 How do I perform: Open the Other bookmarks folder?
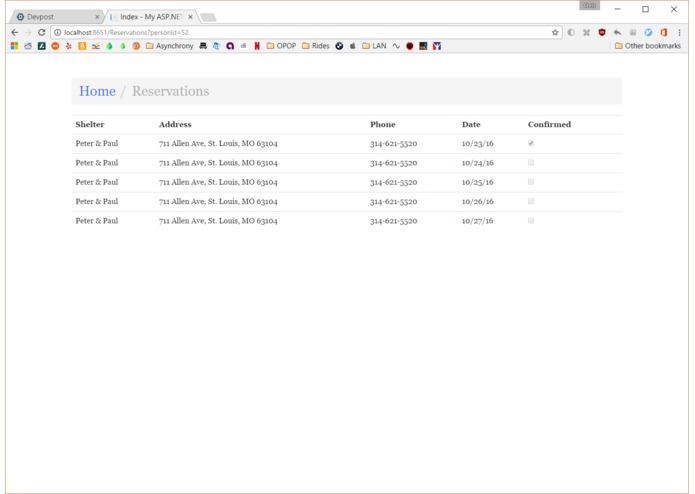pos(648,46)
